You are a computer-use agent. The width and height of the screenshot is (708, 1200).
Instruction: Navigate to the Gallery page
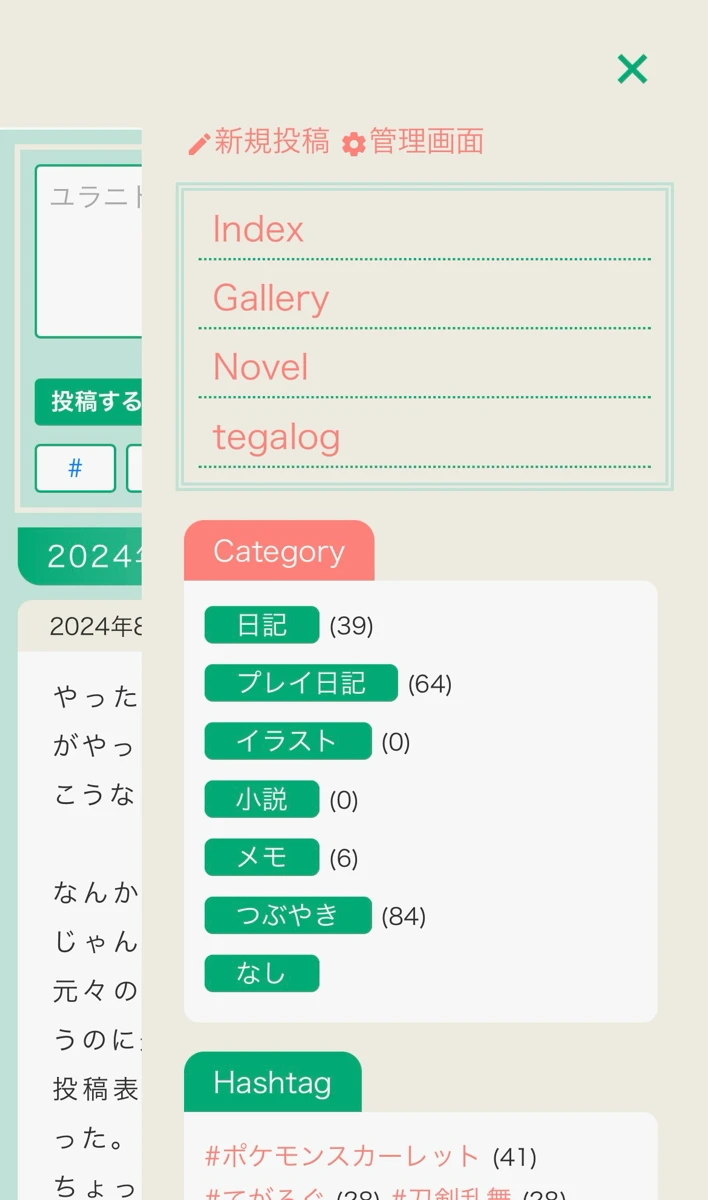tap(271, 298)
